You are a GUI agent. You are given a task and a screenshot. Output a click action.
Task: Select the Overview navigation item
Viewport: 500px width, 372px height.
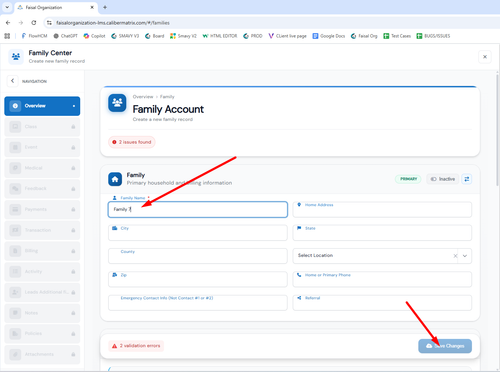pyautogui.click(x=42, y=106)
